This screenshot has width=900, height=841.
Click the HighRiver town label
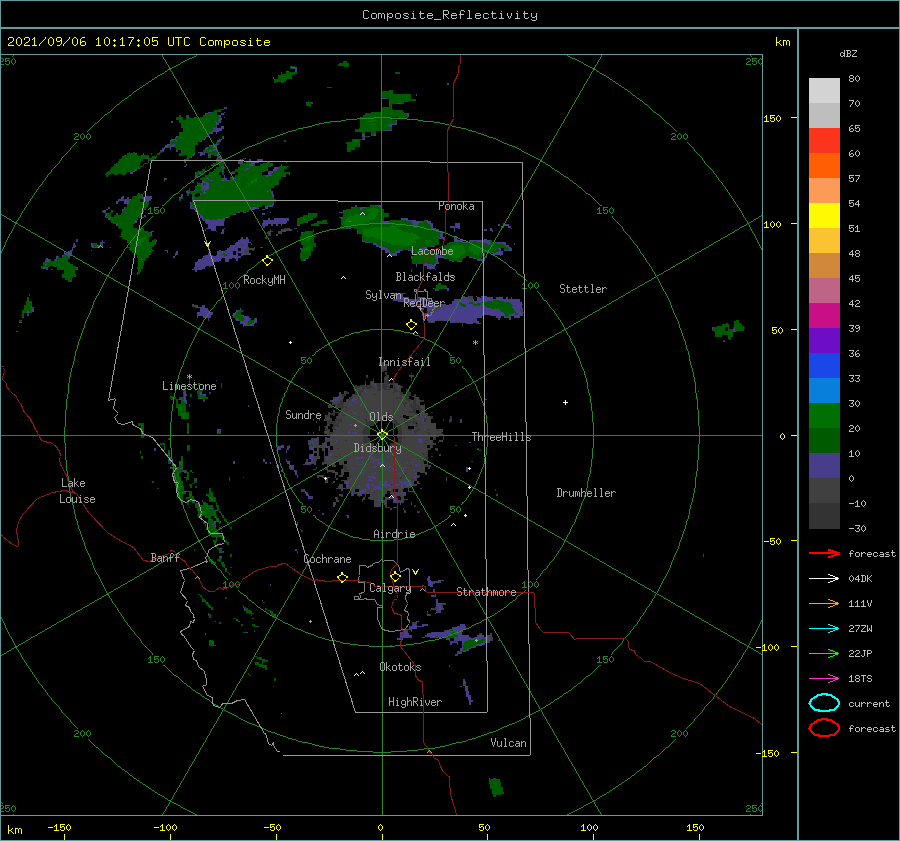(x=415, y=702)
